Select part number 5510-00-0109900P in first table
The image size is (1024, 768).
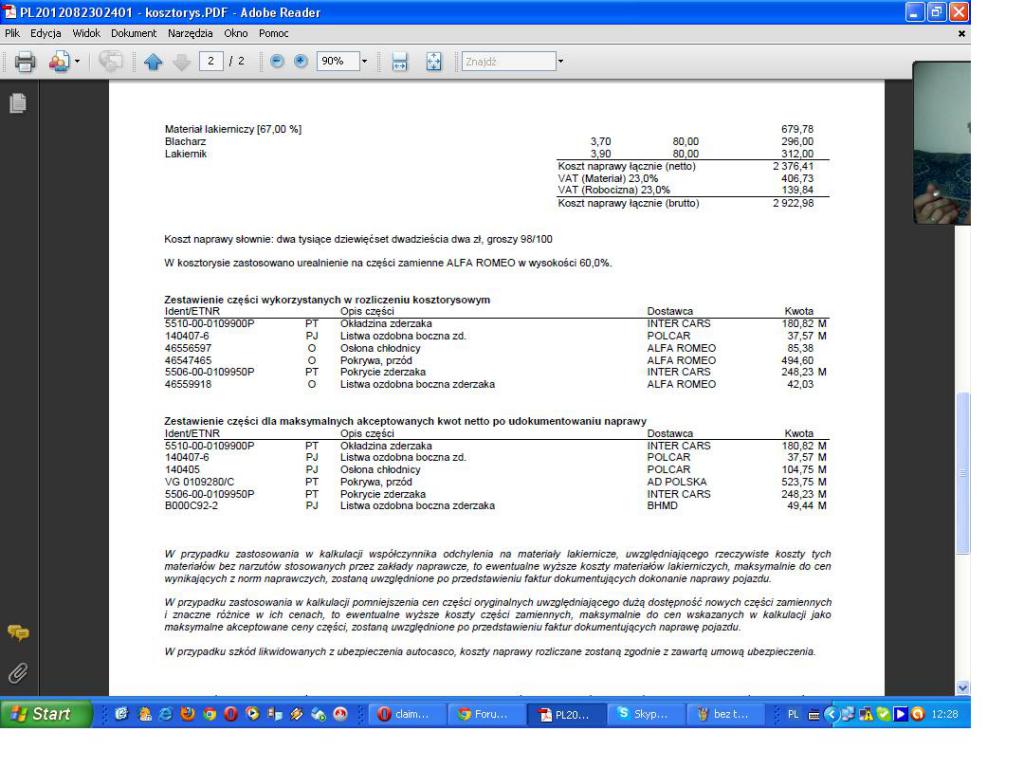(x=210, y=324)
